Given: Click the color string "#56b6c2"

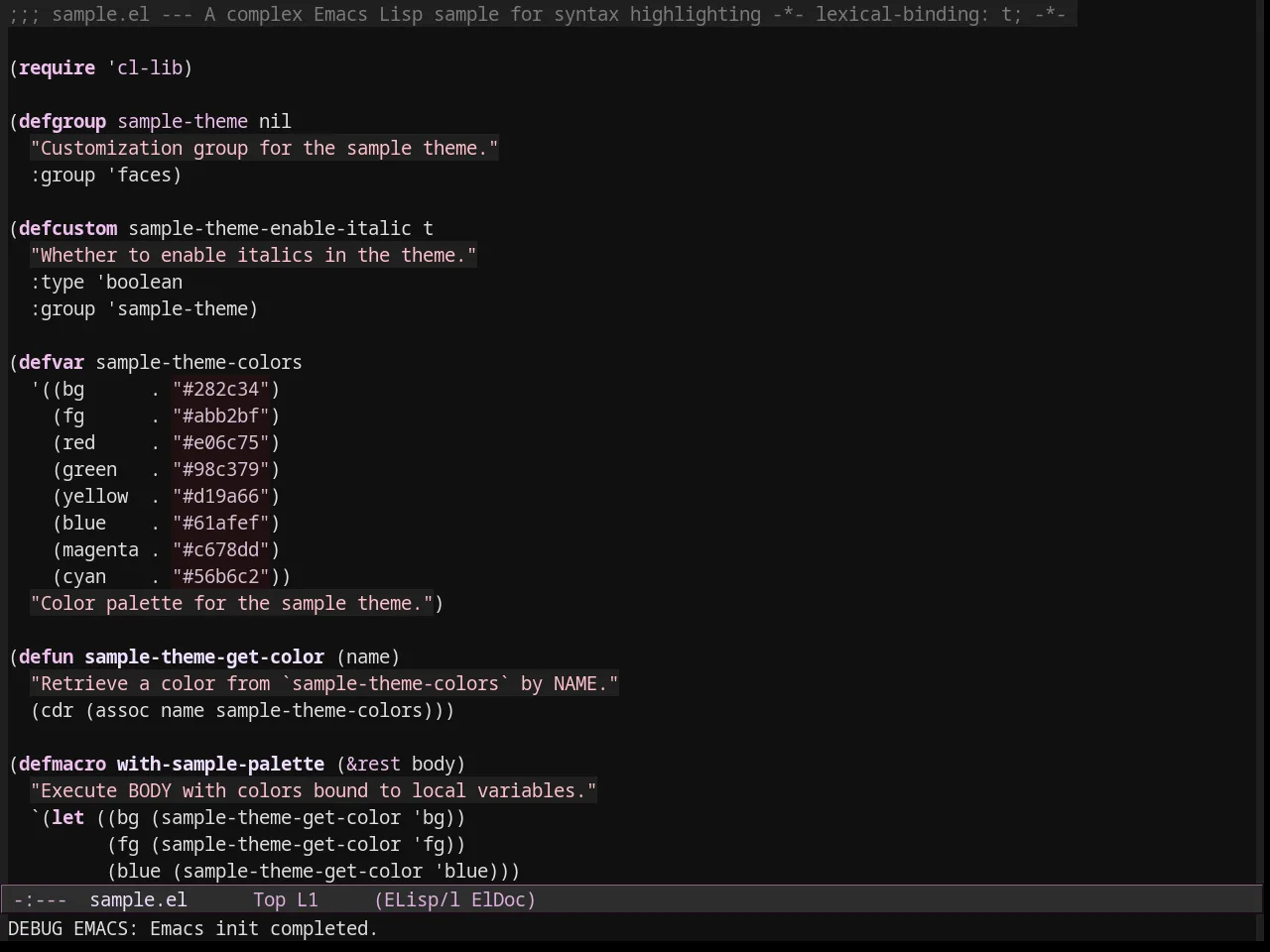Looking at the screenshot, I should (220, 576).
